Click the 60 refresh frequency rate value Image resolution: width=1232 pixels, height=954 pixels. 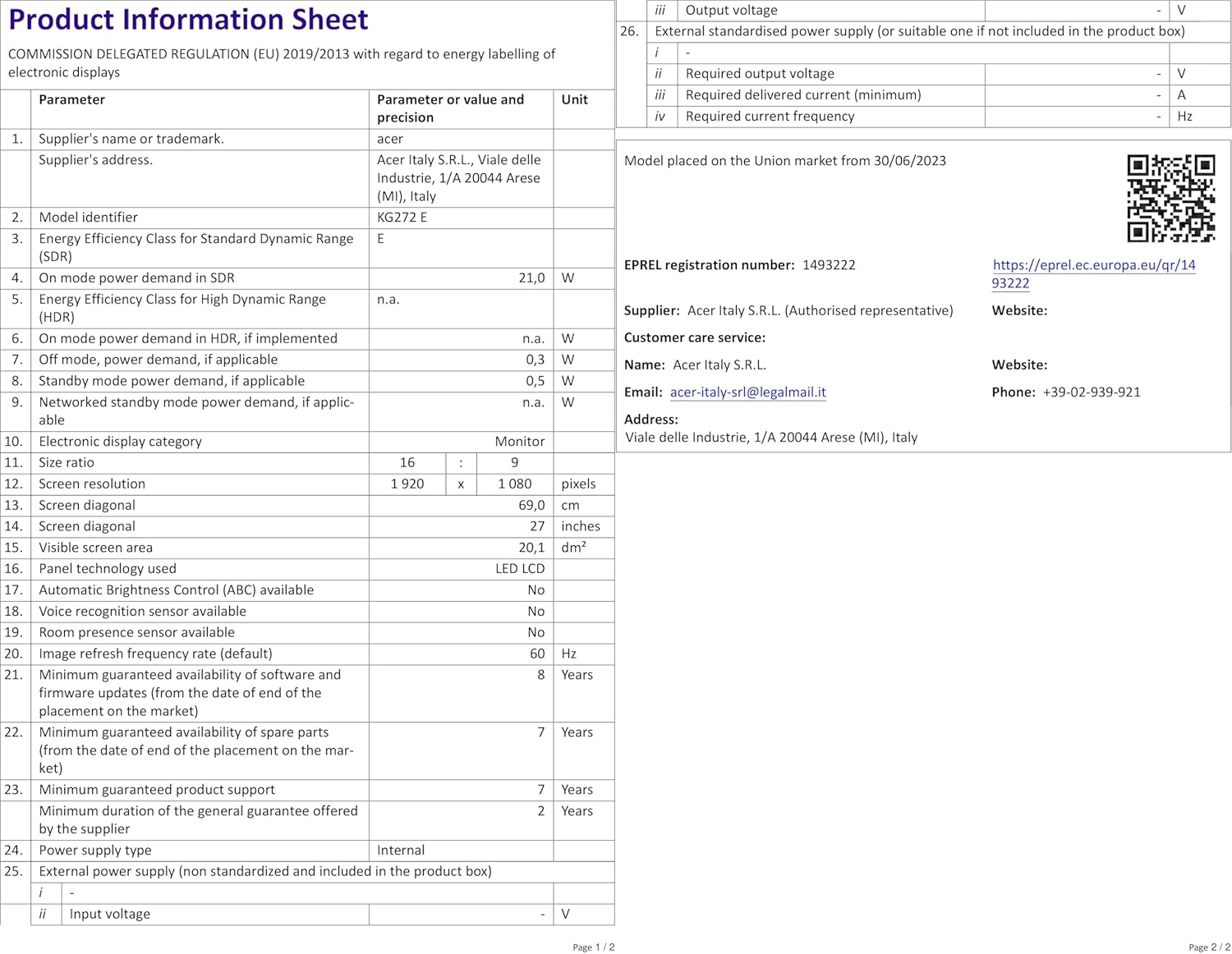click(x=537, y=654)
